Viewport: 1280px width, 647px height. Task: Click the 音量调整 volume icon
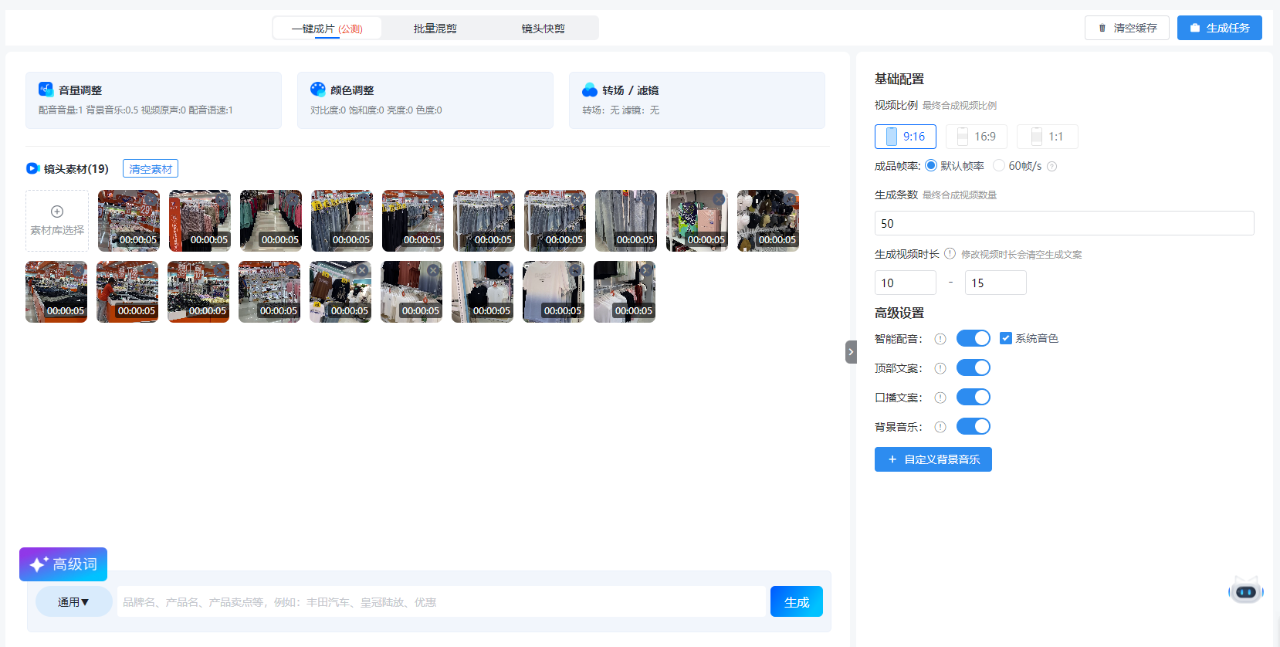[x=45, y=90]
